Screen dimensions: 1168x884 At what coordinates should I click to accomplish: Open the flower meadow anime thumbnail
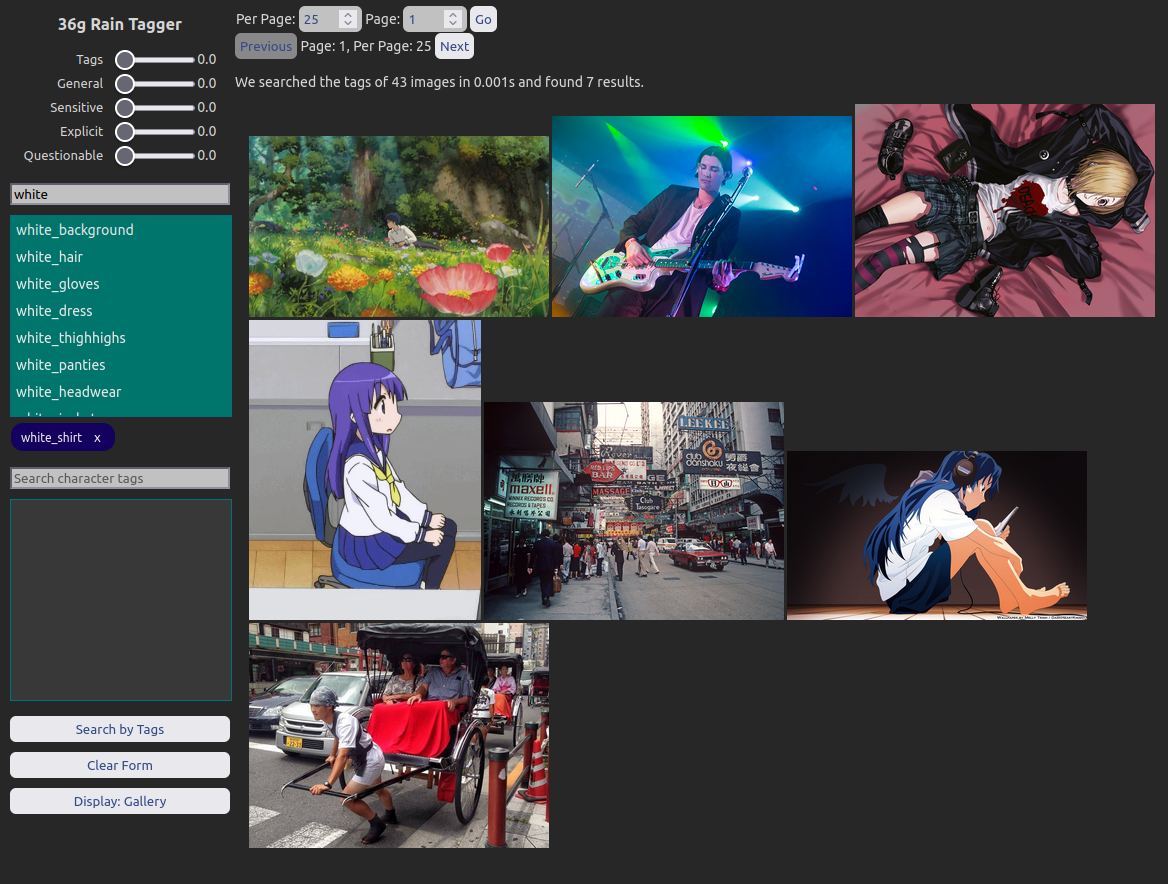399,226
